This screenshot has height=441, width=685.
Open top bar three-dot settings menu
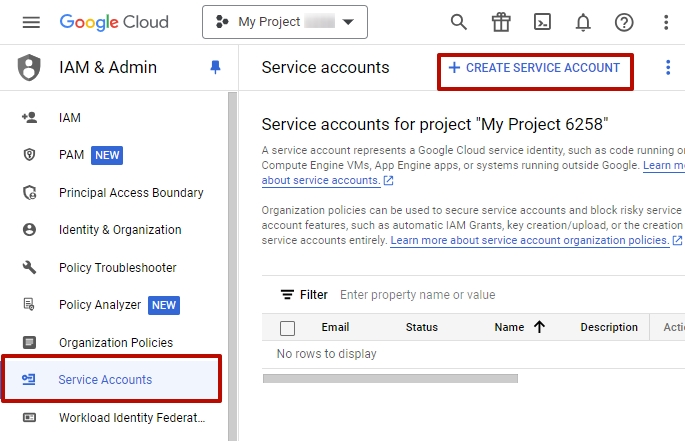666,22
